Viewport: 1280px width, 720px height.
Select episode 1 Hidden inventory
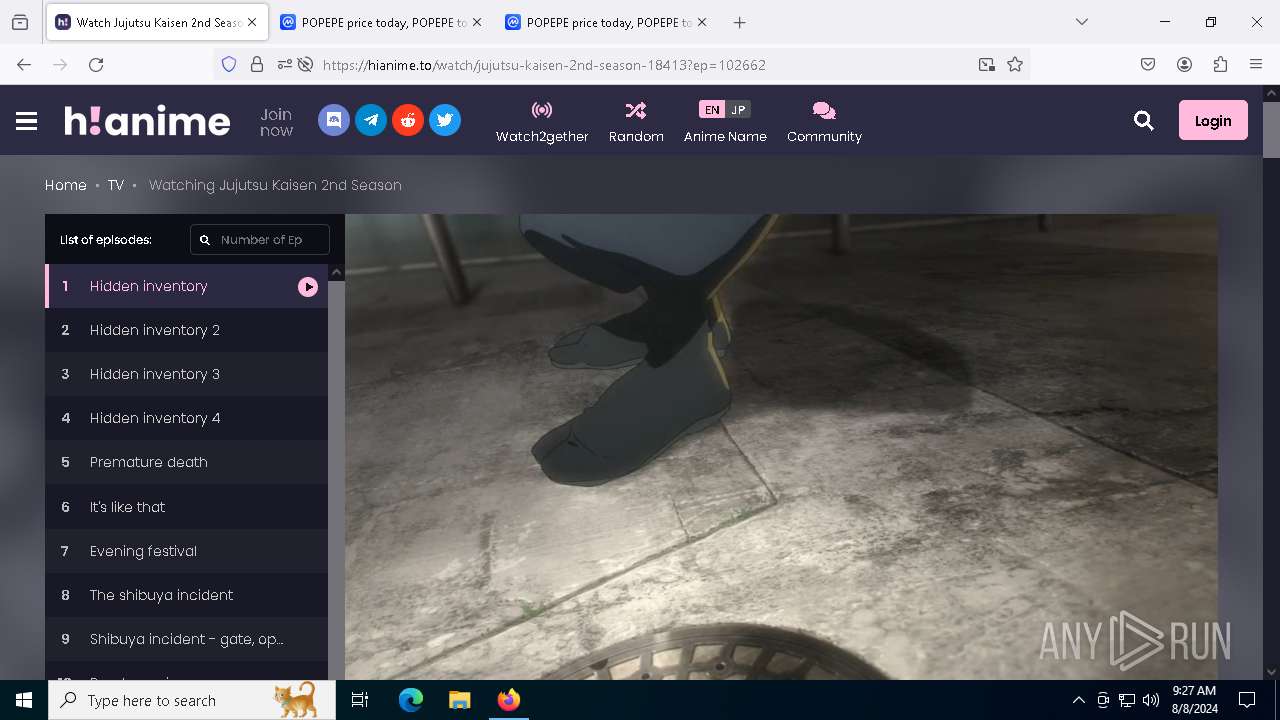click(x=187, y=286)
